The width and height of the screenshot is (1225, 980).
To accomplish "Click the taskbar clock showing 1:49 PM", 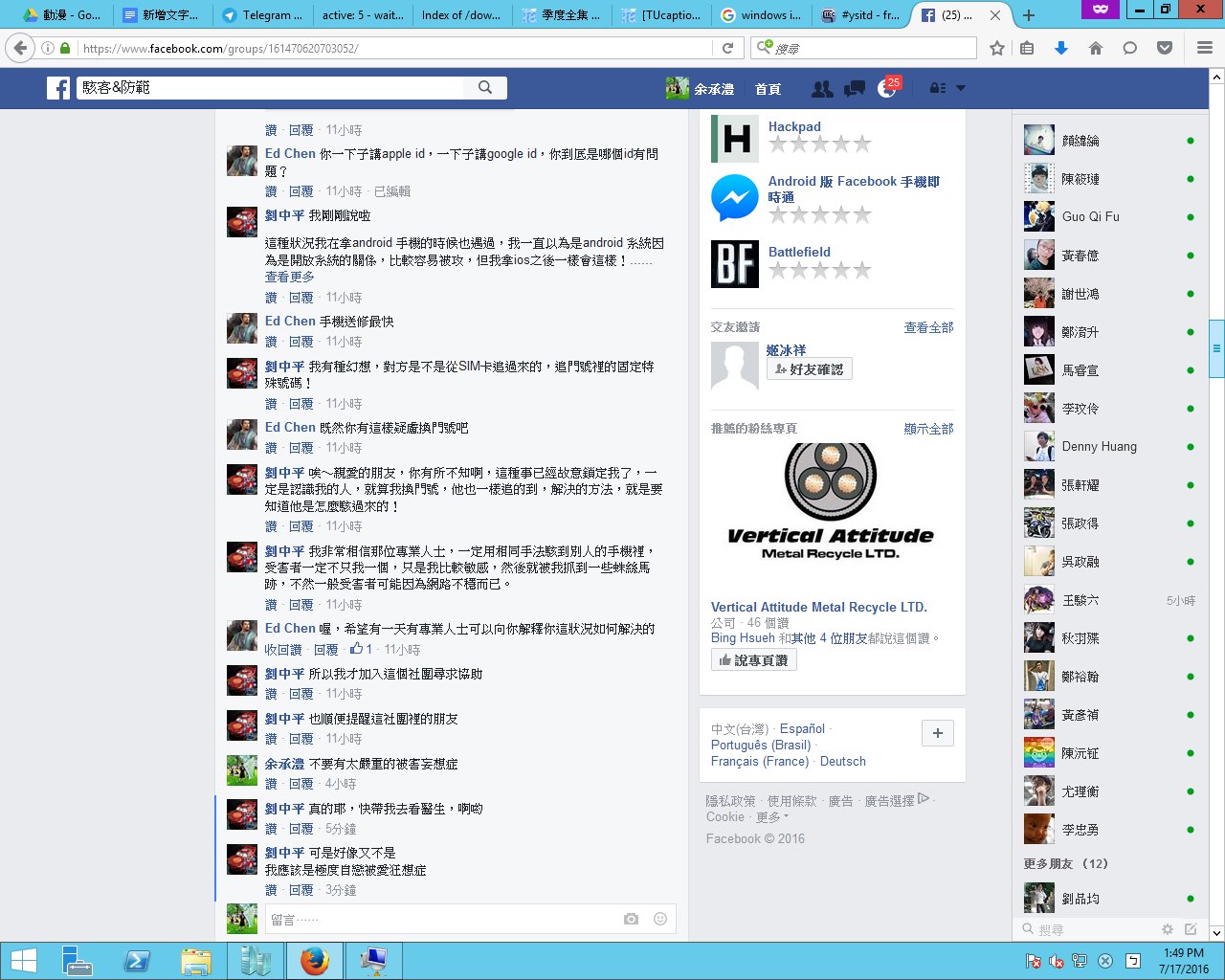I will (x=1184, y=961).
